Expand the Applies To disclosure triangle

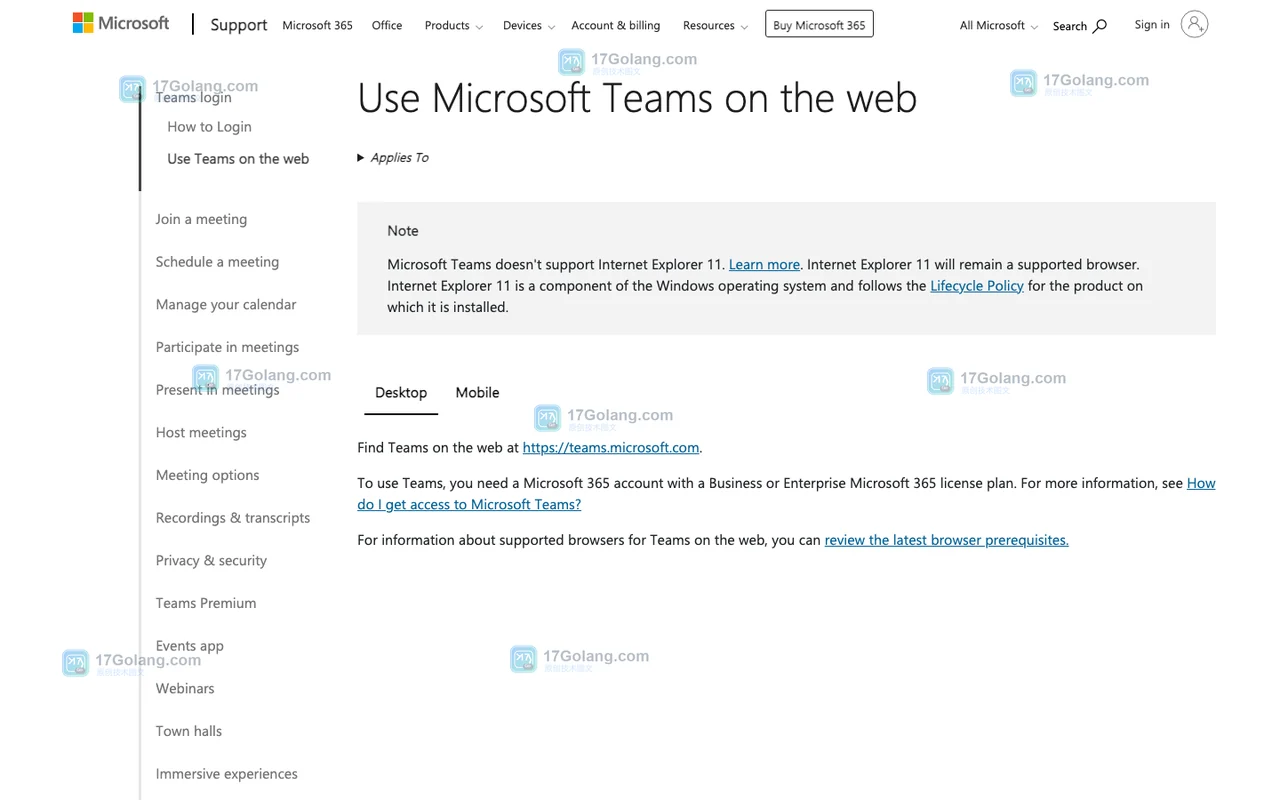(361, 158)
